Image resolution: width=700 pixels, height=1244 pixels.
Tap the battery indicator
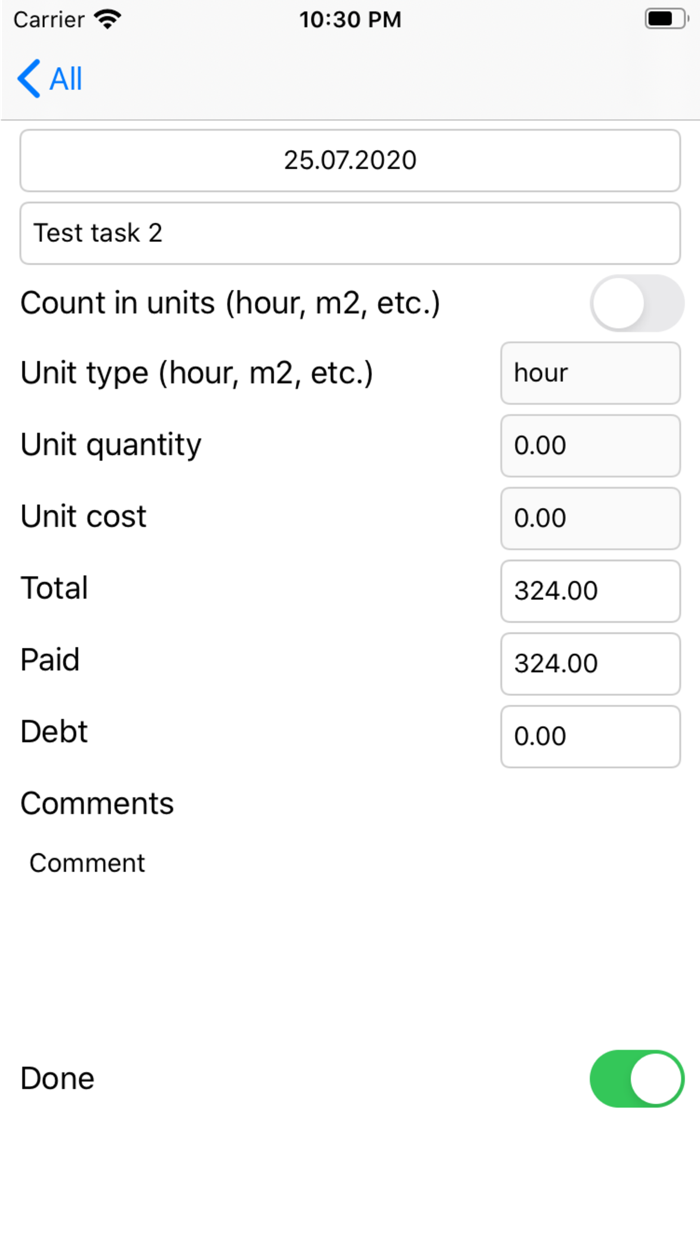coord(663,17)
